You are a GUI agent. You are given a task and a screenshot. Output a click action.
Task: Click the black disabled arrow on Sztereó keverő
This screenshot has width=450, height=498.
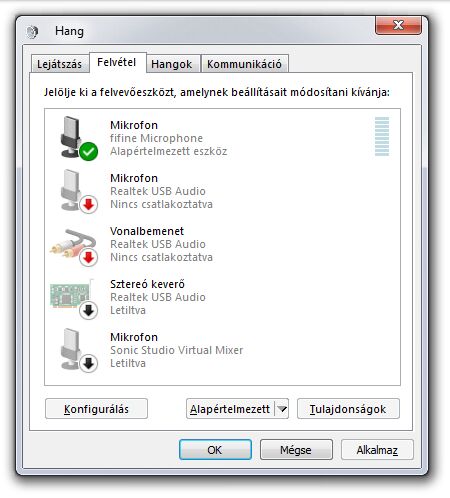pyautogui.click(x=89, y=311)
